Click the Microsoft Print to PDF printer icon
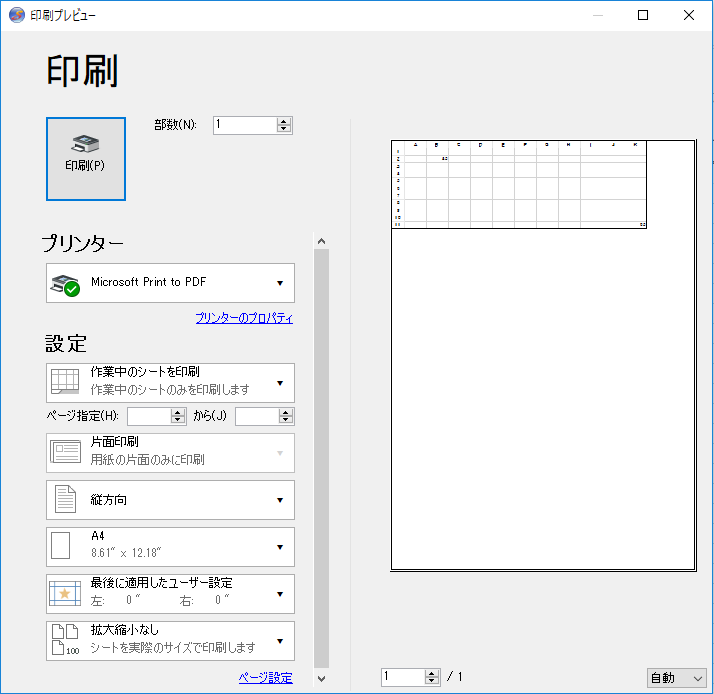 [65, 284]
